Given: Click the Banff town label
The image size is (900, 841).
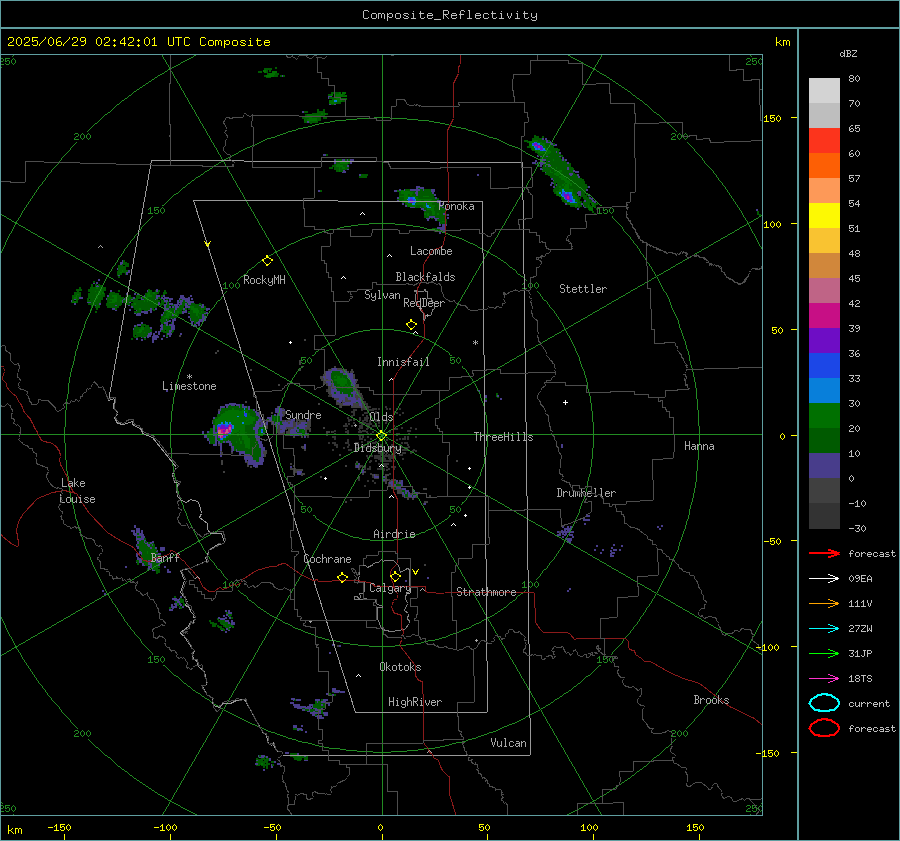Looking at the screenshot, I should point(165,557).
